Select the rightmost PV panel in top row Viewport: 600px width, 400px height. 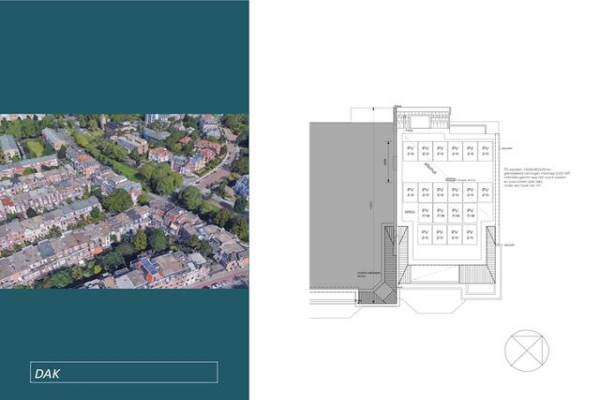(485, 151)
